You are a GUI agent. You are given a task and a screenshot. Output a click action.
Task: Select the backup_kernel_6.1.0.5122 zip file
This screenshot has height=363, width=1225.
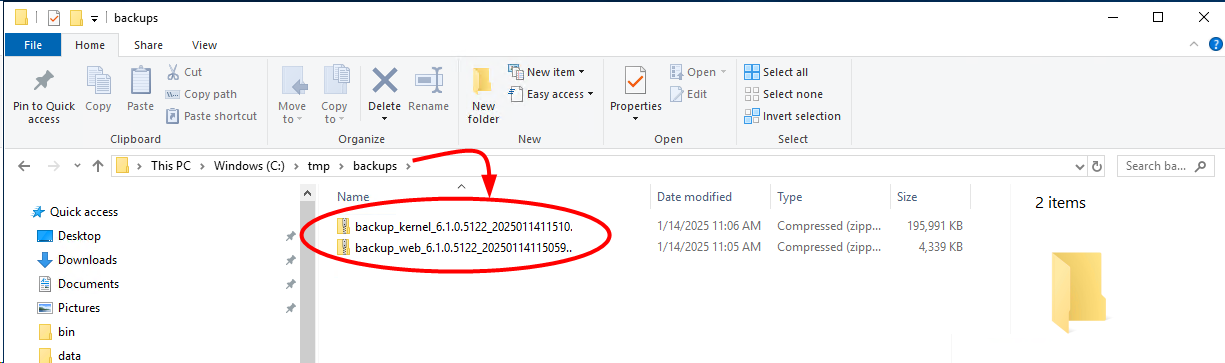coord(464,226)
